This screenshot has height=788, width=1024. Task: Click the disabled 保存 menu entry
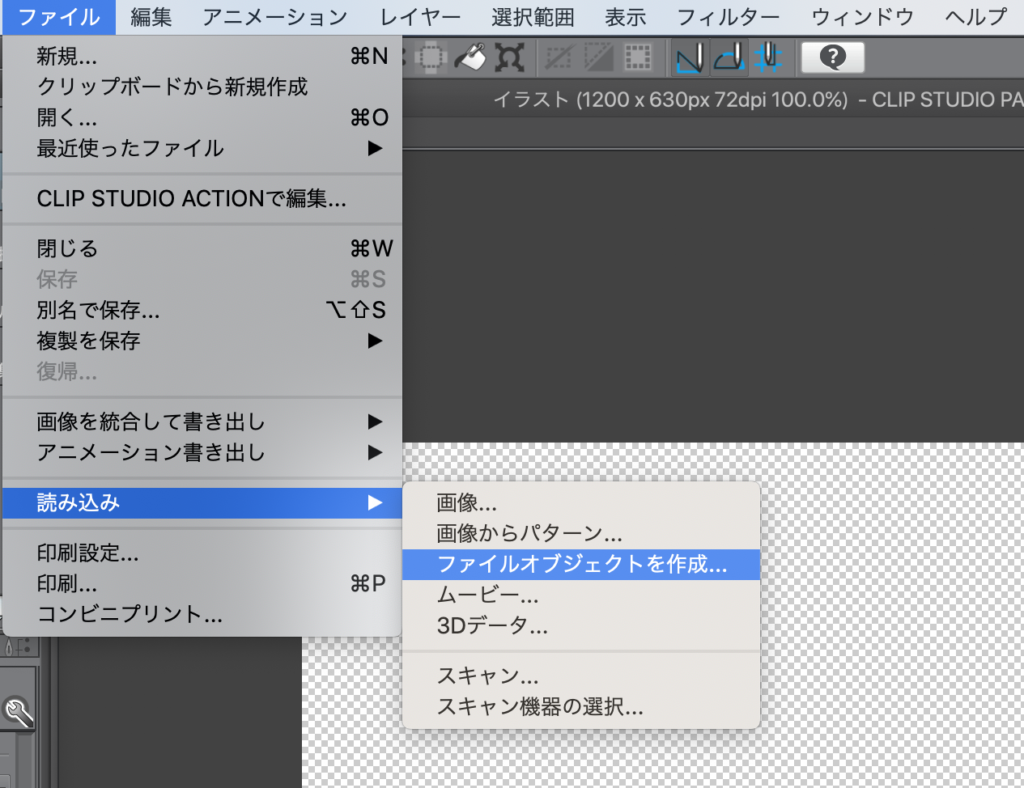(202, 279)
